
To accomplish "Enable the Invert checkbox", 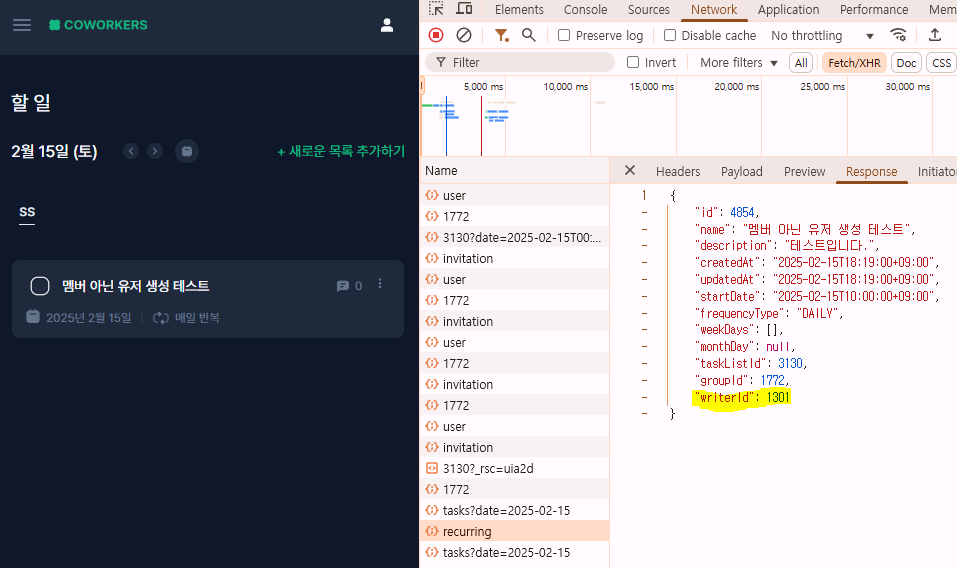I will click(x=633, y=62).
